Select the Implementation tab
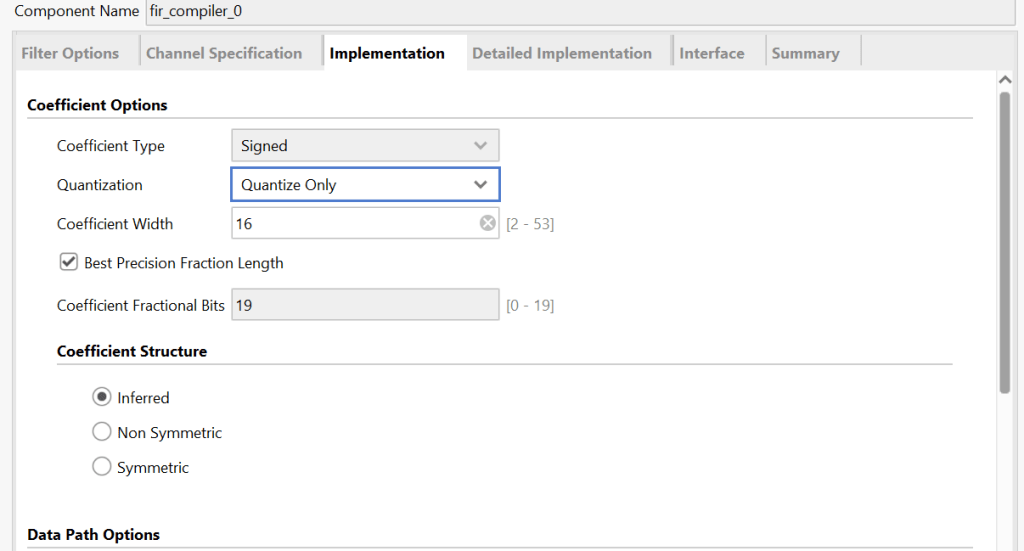Image resolution: width=1024 pixels, height=551 pixels. pyautogui.click(x=387, y=54)
